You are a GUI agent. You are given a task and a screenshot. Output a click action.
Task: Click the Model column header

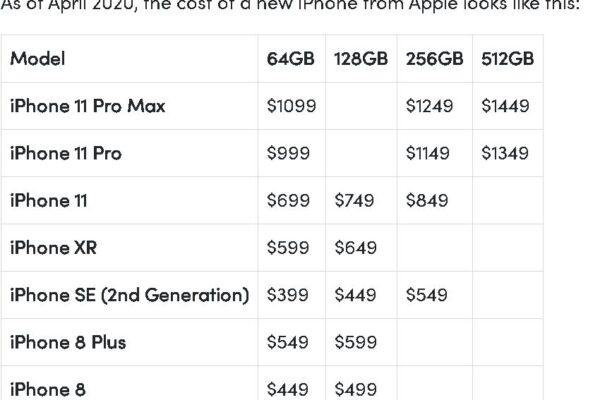pos(37,59)
